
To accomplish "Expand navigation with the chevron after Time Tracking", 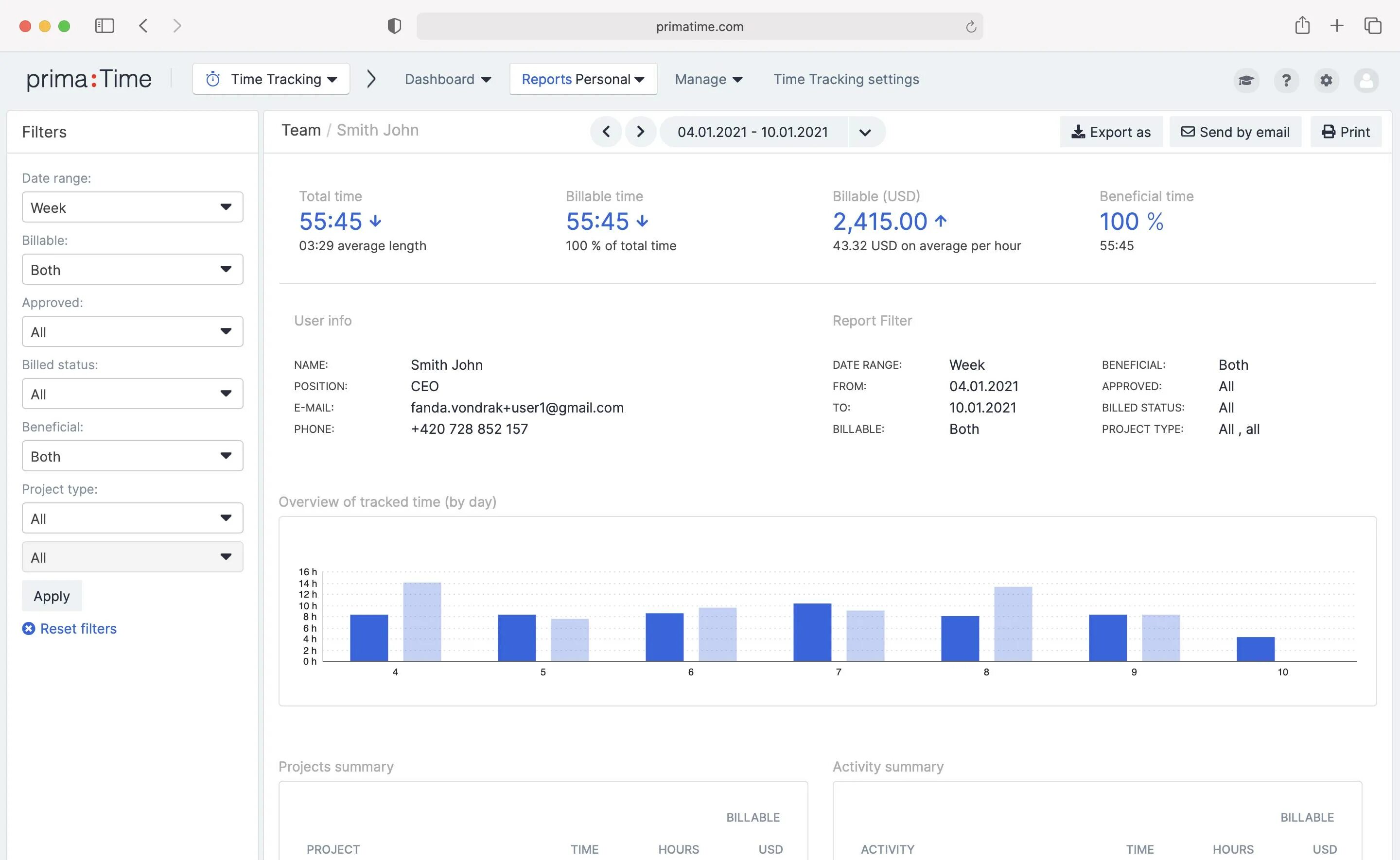I will 371,79.
